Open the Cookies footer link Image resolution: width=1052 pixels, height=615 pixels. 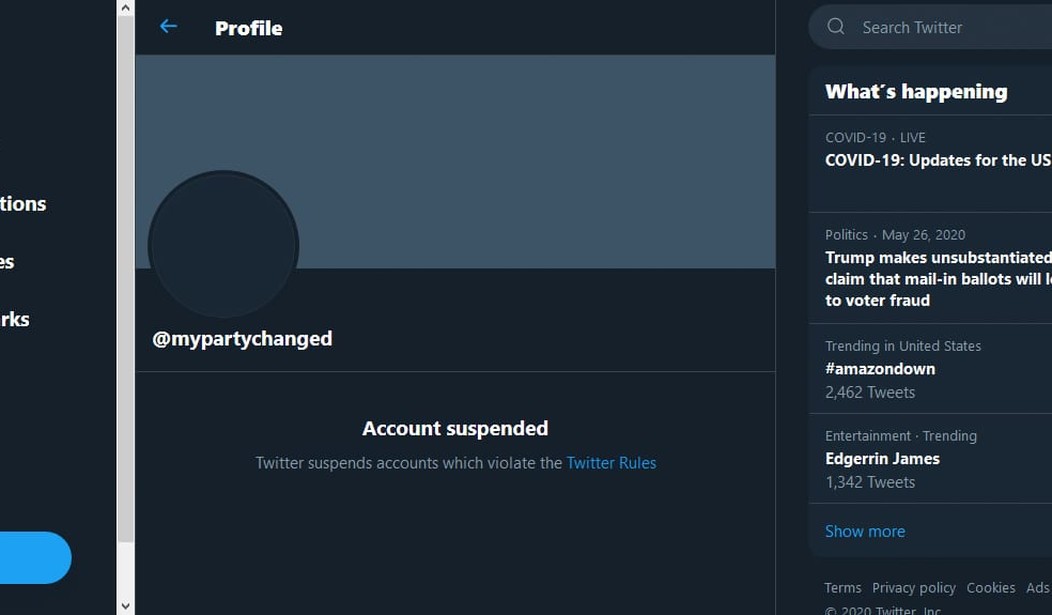[990, 588]
